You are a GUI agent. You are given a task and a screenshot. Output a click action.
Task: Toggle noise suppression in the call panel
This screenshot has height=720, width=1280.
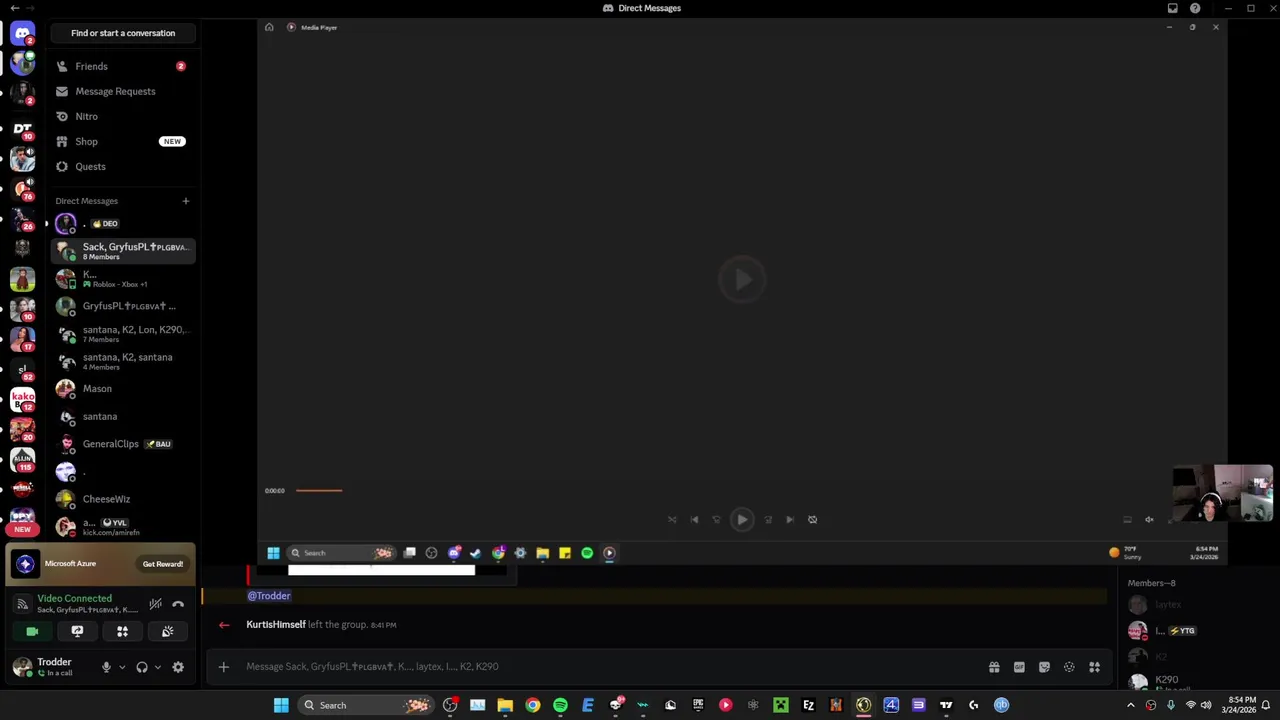(155, 604)
